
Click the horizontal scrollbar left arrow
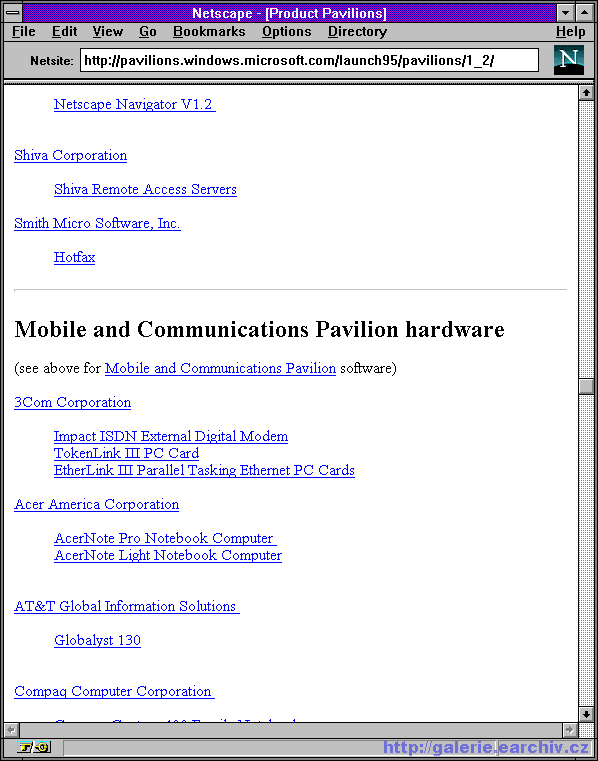(12, 729)
